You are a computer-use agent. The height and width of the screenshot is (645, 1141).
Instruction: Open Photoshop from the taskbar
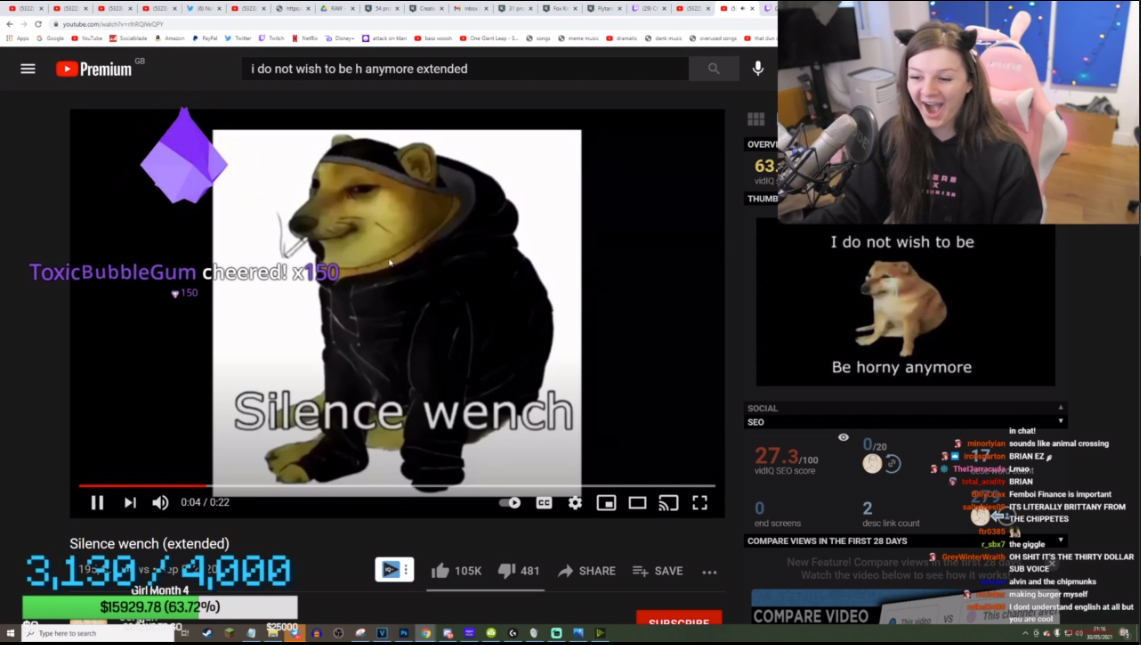click(404, 633)
